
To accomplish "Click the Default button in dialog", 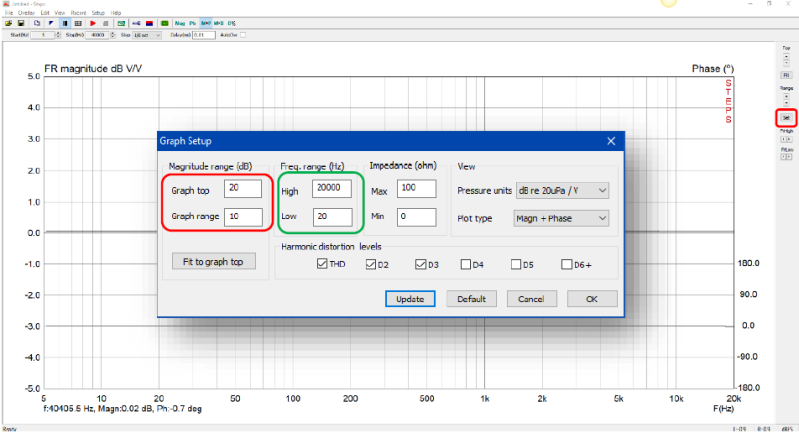I will [471, 298].
